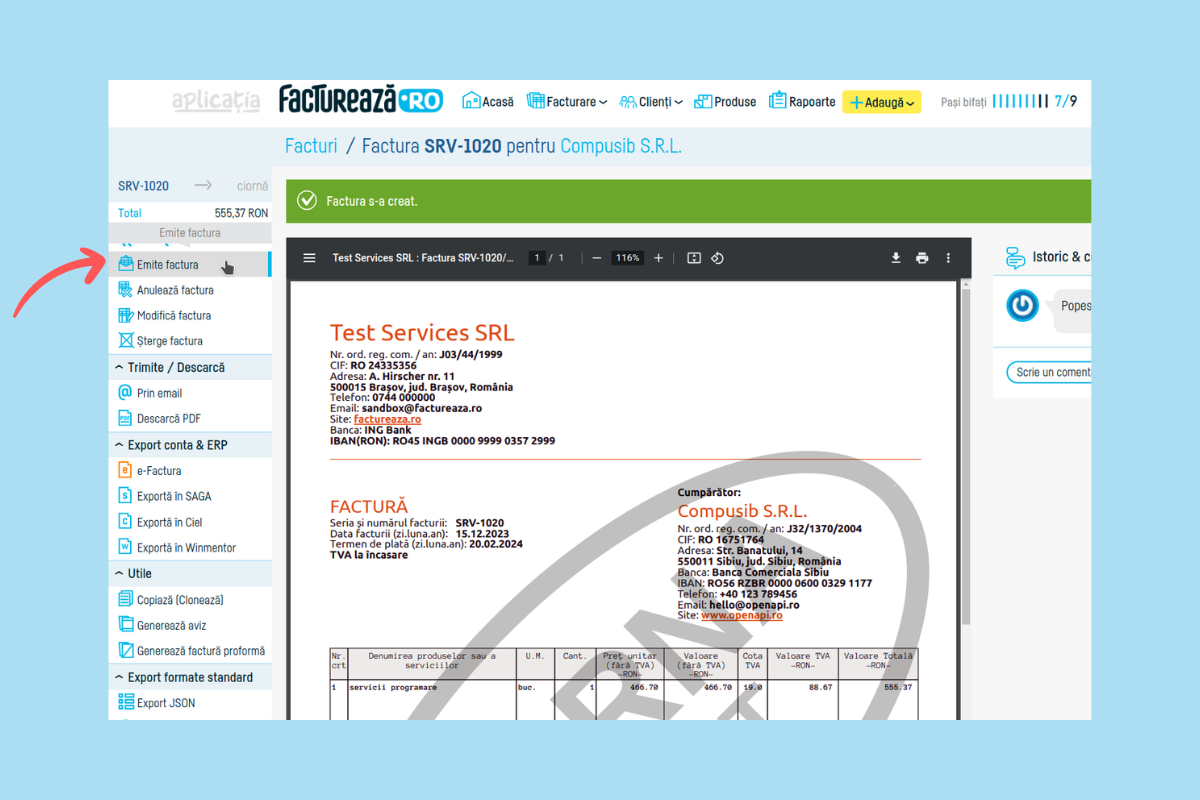1200x800 pixels.
Task: Expand the Clienți dropdown menu
Action: (651, 102)
